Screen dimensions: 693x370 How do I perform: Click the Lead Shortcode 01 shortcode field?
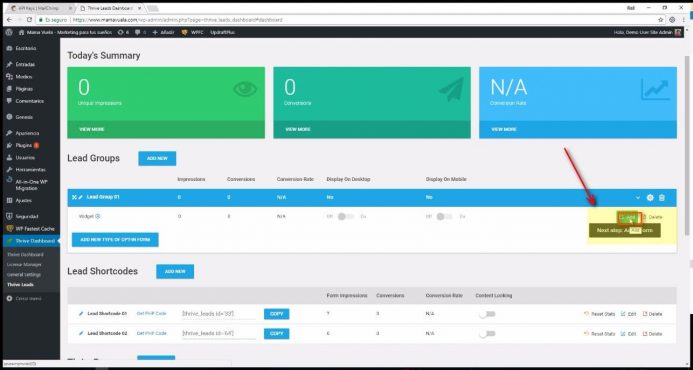219,314
